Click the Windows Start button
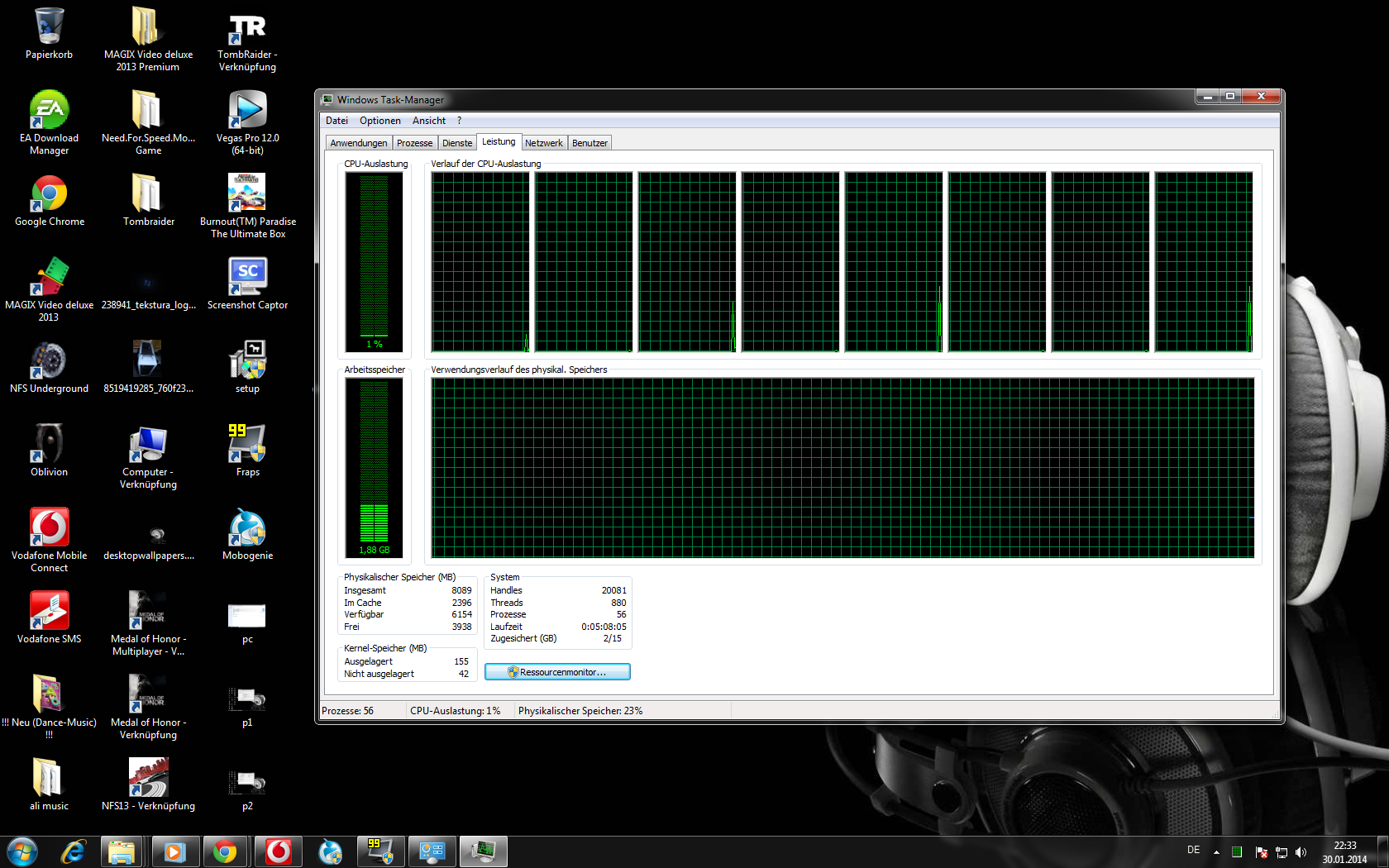The image size is (1389, 868). [22, 851]
